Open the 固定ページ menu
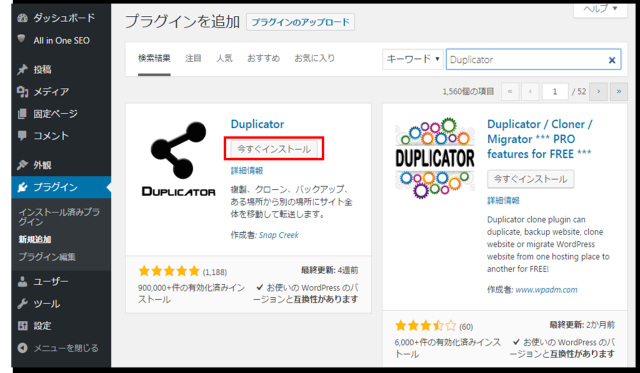Image resolution: width=640 pixels, height=373 pixels. pos(61,114)
